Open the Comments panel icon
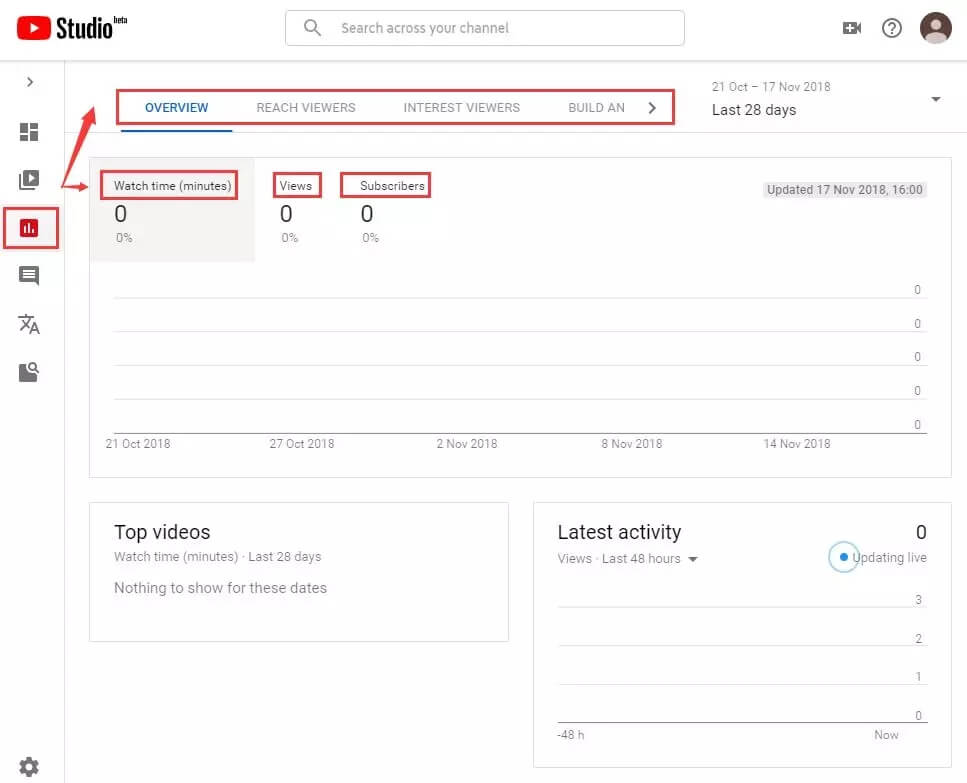The width and height of the screenshot is (967, 783). pyautogui.click(x=30, y=276)
